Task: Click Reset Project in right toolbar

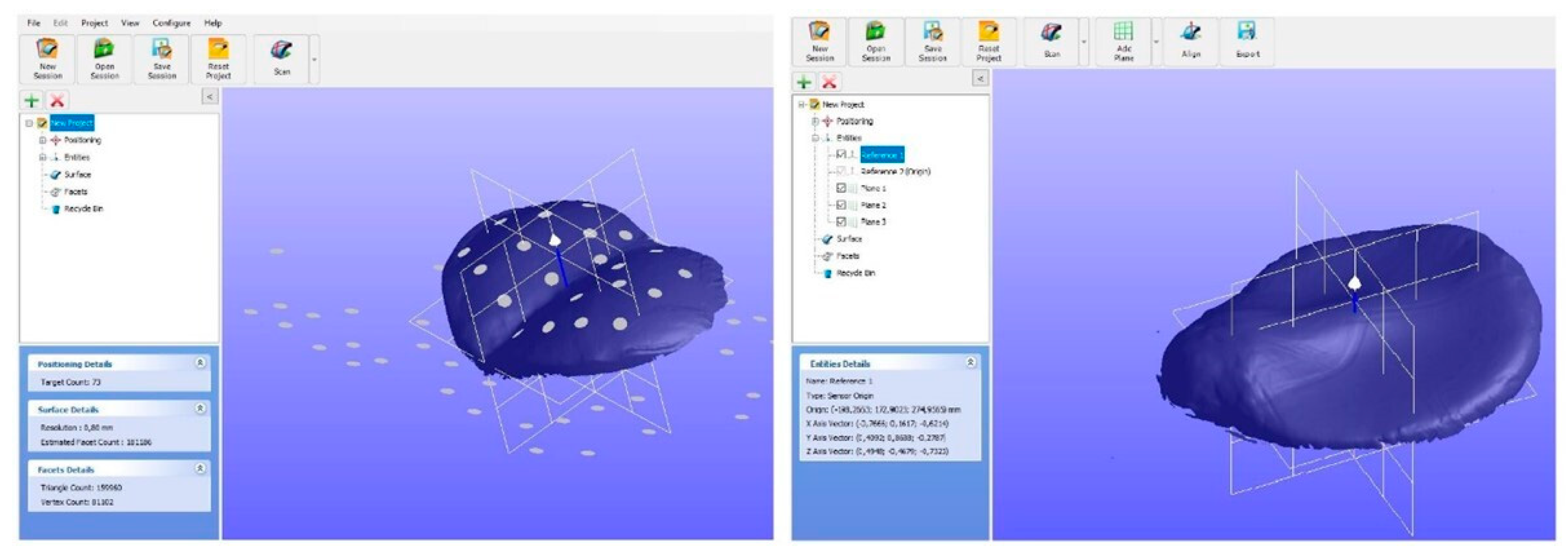Action: pos(988,41)
